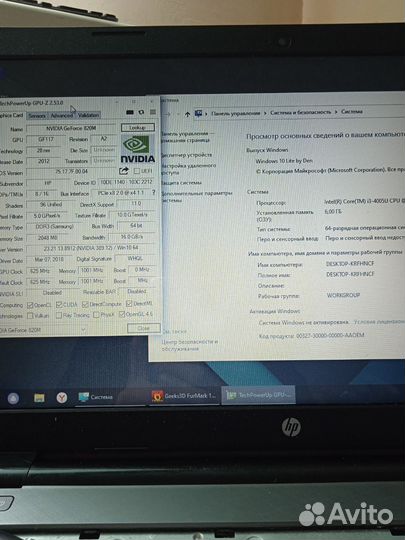This screenshot has height=540, width=405.
Task: Toggle the Vulkan checkbox
Action: tap(30, 315)
